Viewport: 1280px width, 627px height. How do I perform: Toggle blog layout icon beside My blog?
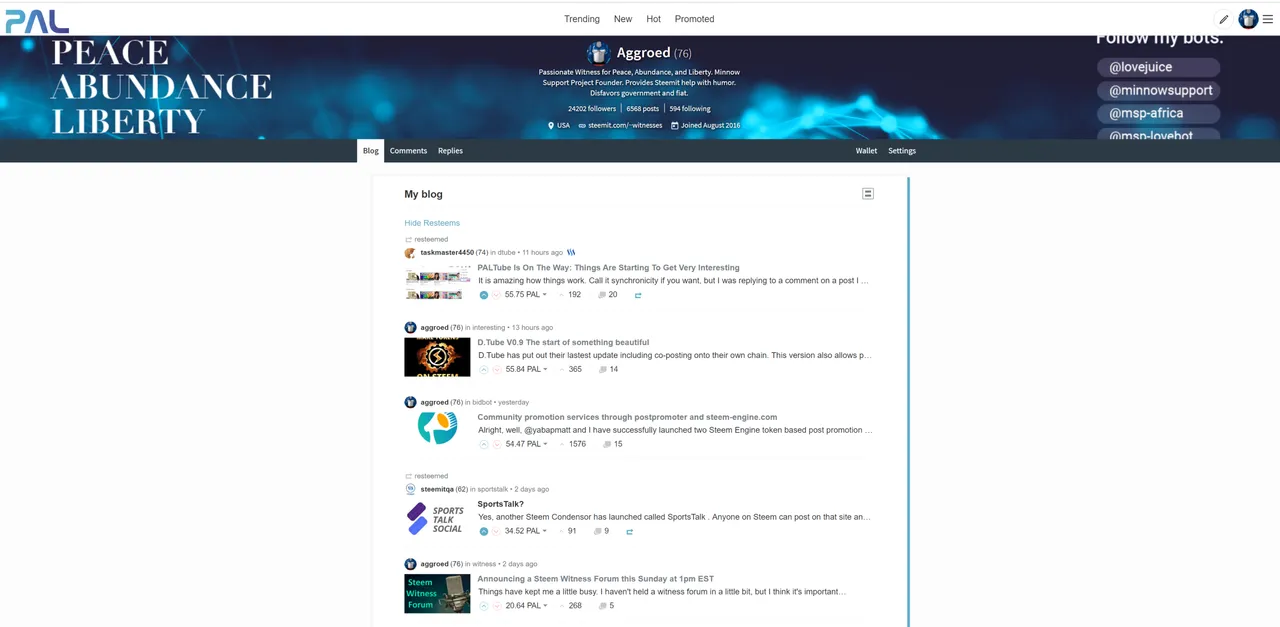point(868,194)
